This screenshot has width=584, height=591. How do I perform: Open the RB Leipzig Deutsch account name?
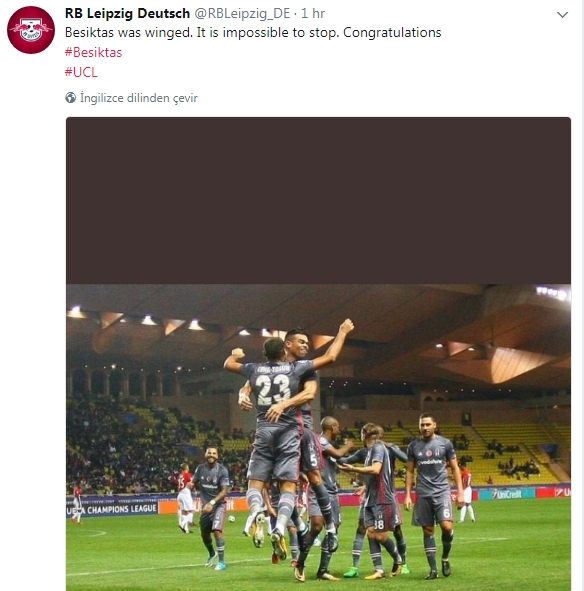click(127, 13)
